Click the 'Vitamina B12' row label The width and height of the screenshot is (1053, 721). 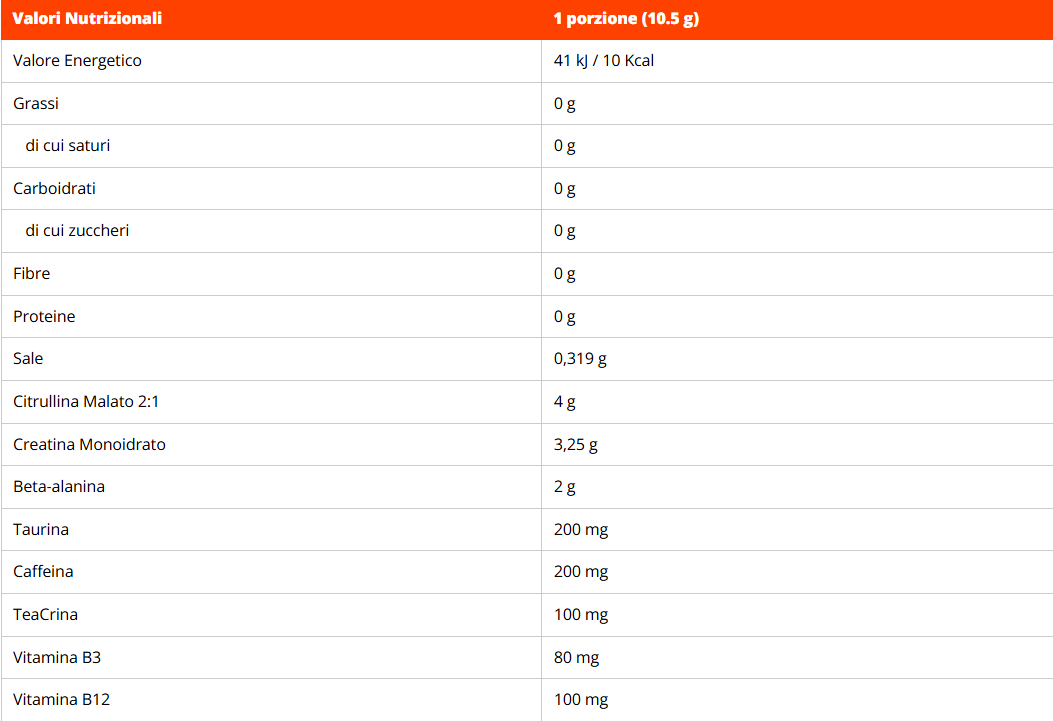61,700
